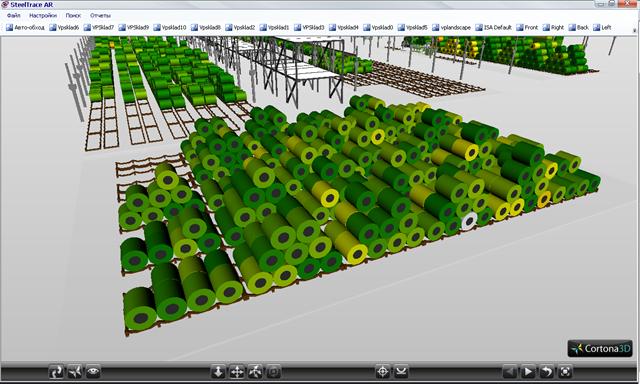Viewport: 640px width, 384px height.
Task: Jump to Vpsklad0 viewpoint
Action: pos(378,27)
